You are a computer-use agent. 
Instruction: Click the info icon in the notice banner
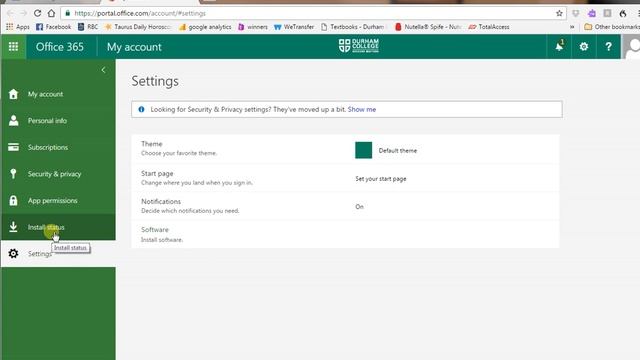click(141, 109)
